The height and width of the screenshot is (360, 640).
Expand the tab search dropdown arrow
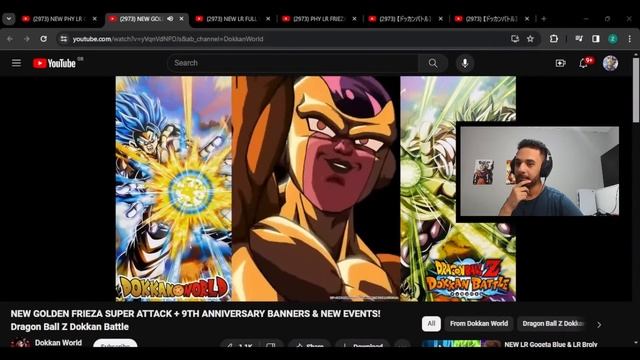9,19
